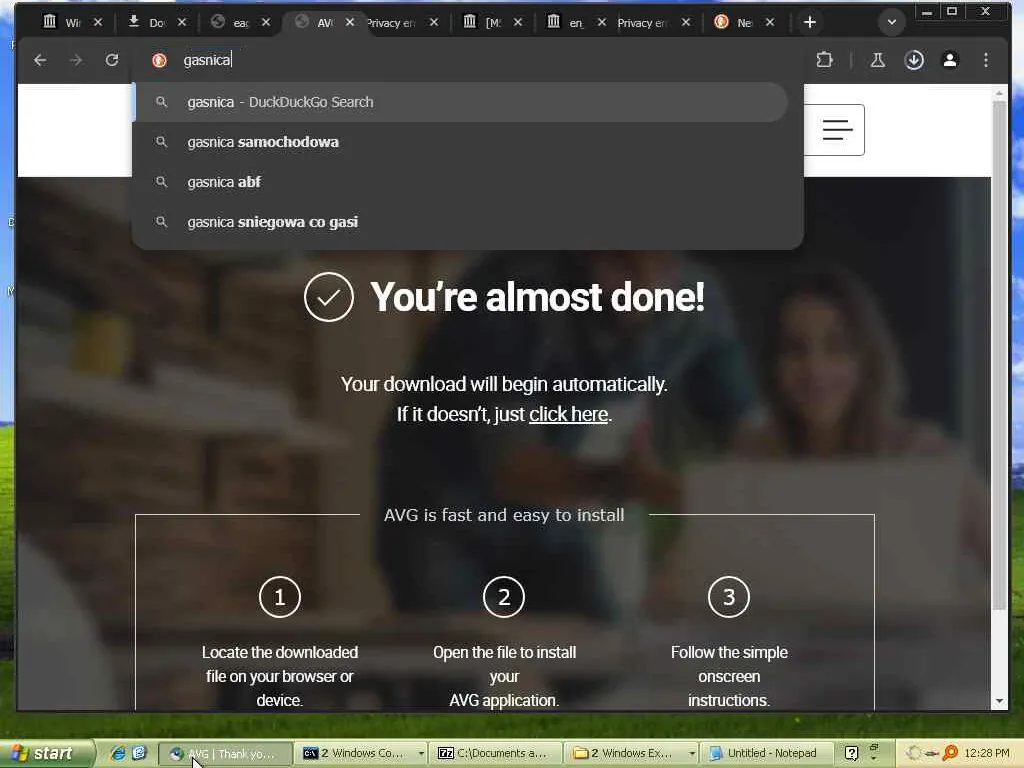Open the tab search dropdown

pos(891,22)
